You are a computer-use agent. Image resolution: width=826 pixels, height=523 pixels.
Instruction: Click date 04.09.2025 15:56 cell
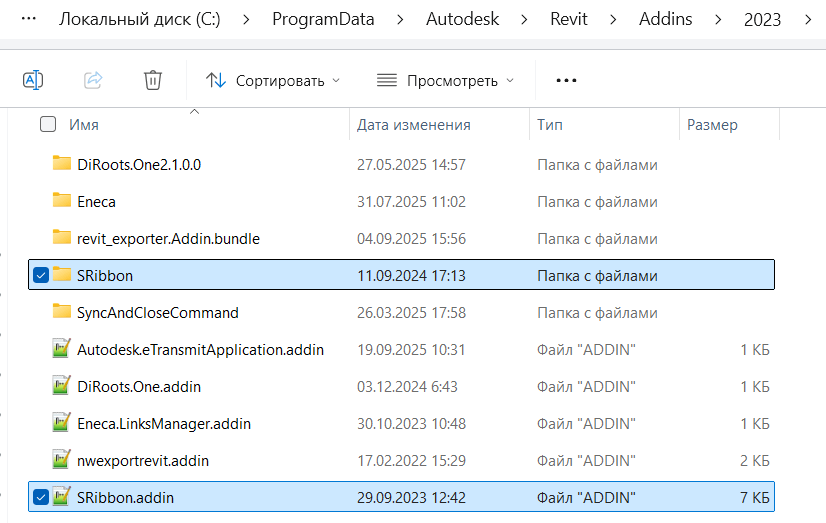coord(411,239)
